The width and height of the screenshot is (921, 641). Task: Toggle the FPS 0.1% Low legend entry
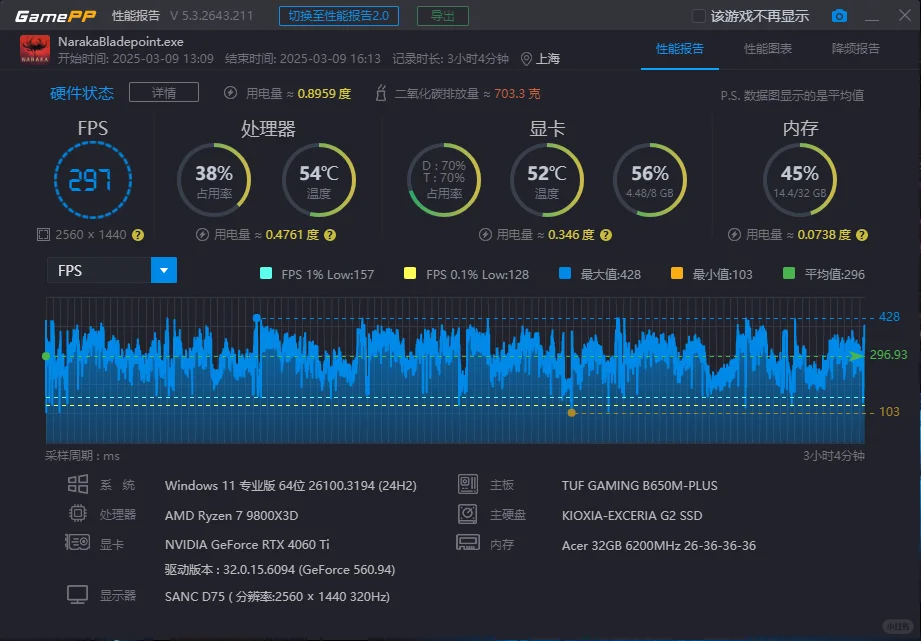coord(466,274)
